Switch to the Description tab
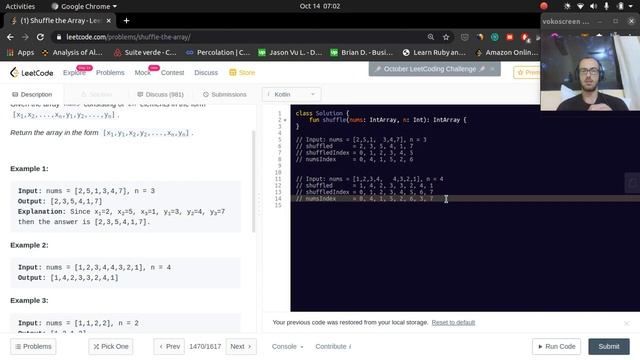Viewport: 640px width, 360px height. pos(32,94)
